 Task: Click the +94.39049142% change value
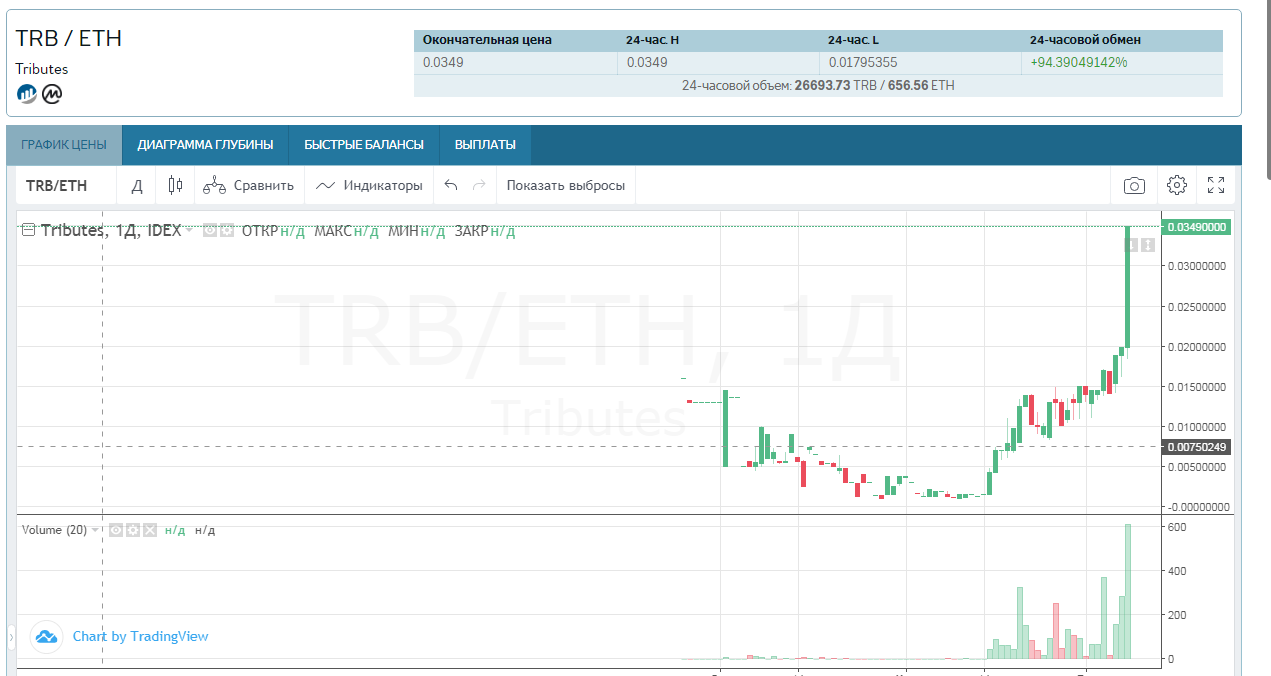click(1079, 62)
